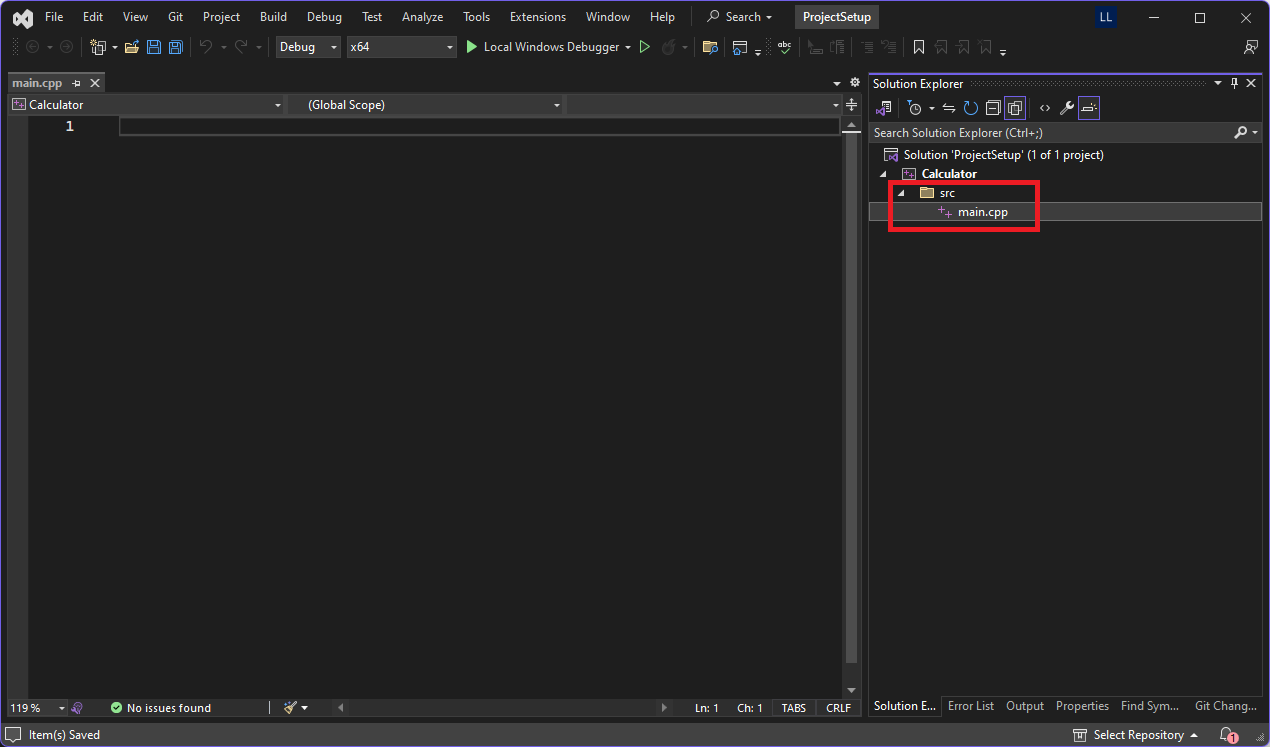Select Solution 'ProjectSetup' node

pos(1003,155)
